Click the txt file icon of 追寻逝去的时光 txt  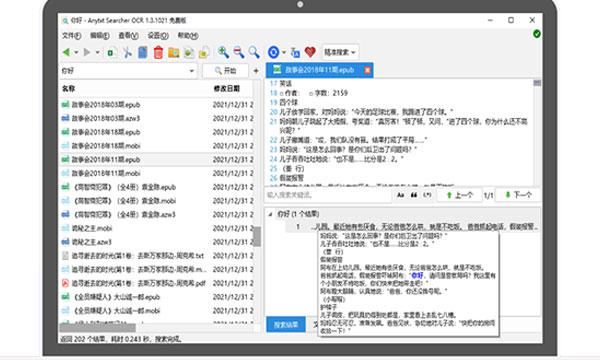(65, 256)
